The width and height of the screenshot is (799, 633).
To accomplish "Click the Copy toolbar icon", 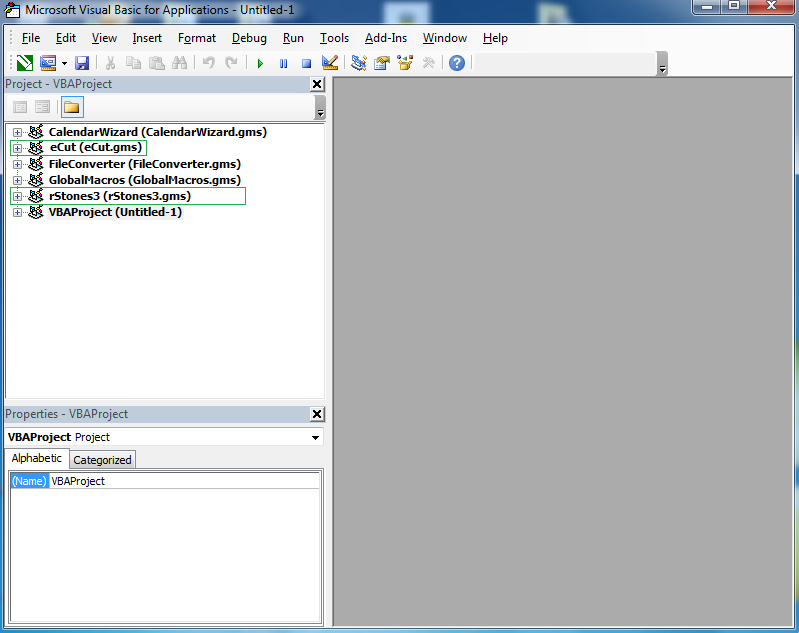I will (x=134, y=63).
